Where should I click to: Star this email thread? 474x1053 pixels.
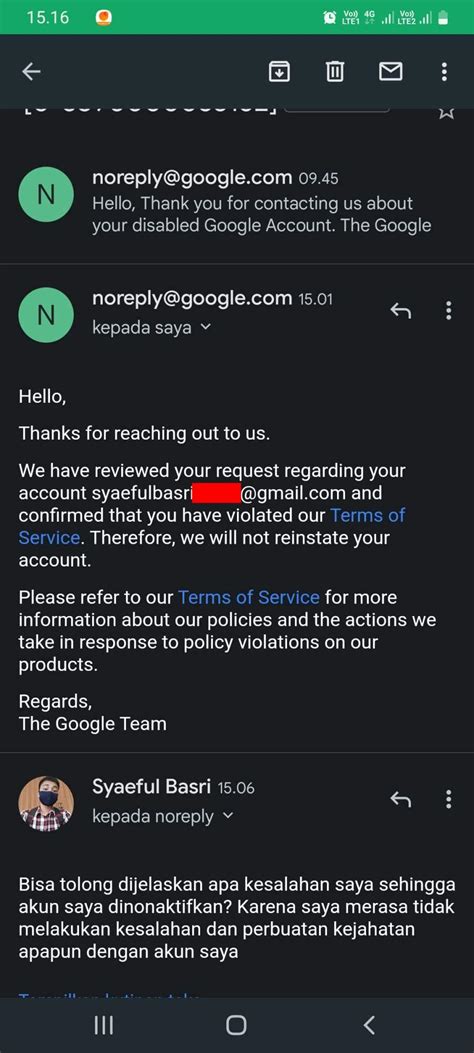pyautogui.click(x=446, y=111)
